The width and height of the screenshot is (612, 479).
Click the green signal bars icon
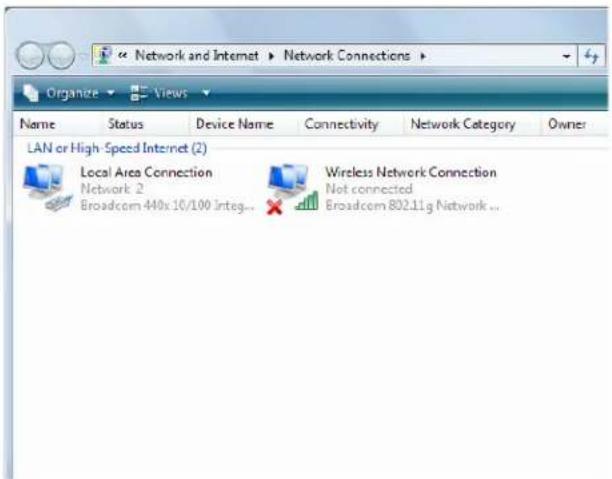coord(307,201)
